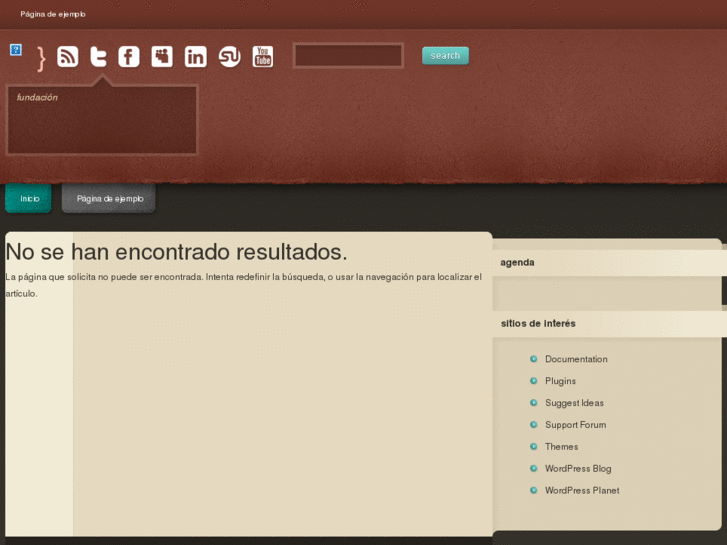Screen dimensions: 727x545
Task: Visit the Support Forum link
Action: click(x=575, y=424)
